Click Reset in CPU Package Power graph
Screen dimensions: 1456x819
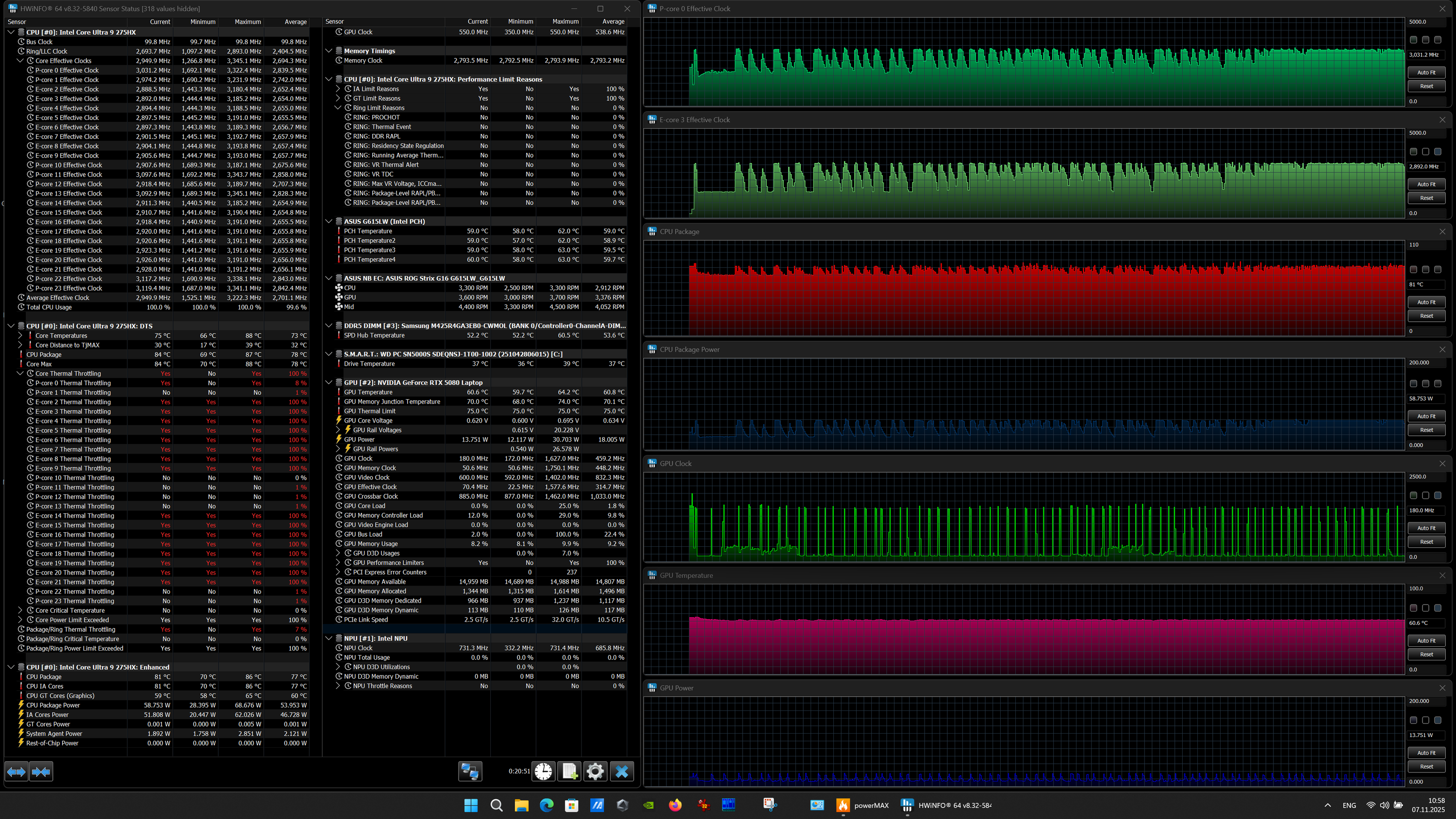coord(1426,430)
